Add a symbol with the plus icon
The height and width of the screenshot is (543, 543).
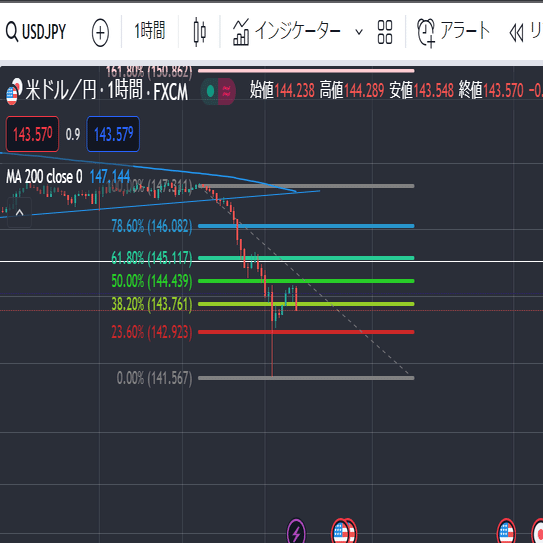click(100, 33)
